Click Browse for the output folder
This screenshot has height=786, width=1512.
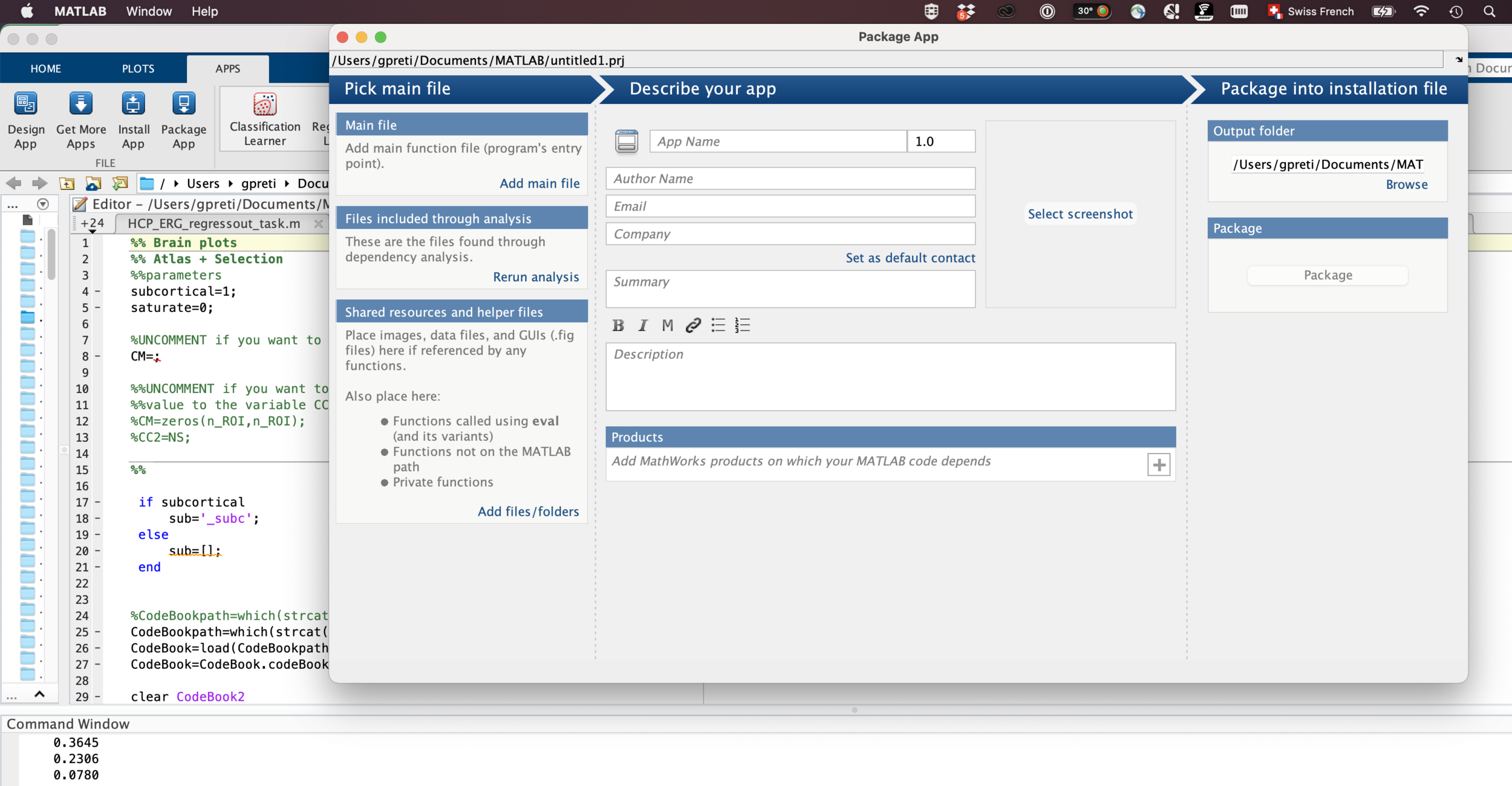(x=1406, y=185)
